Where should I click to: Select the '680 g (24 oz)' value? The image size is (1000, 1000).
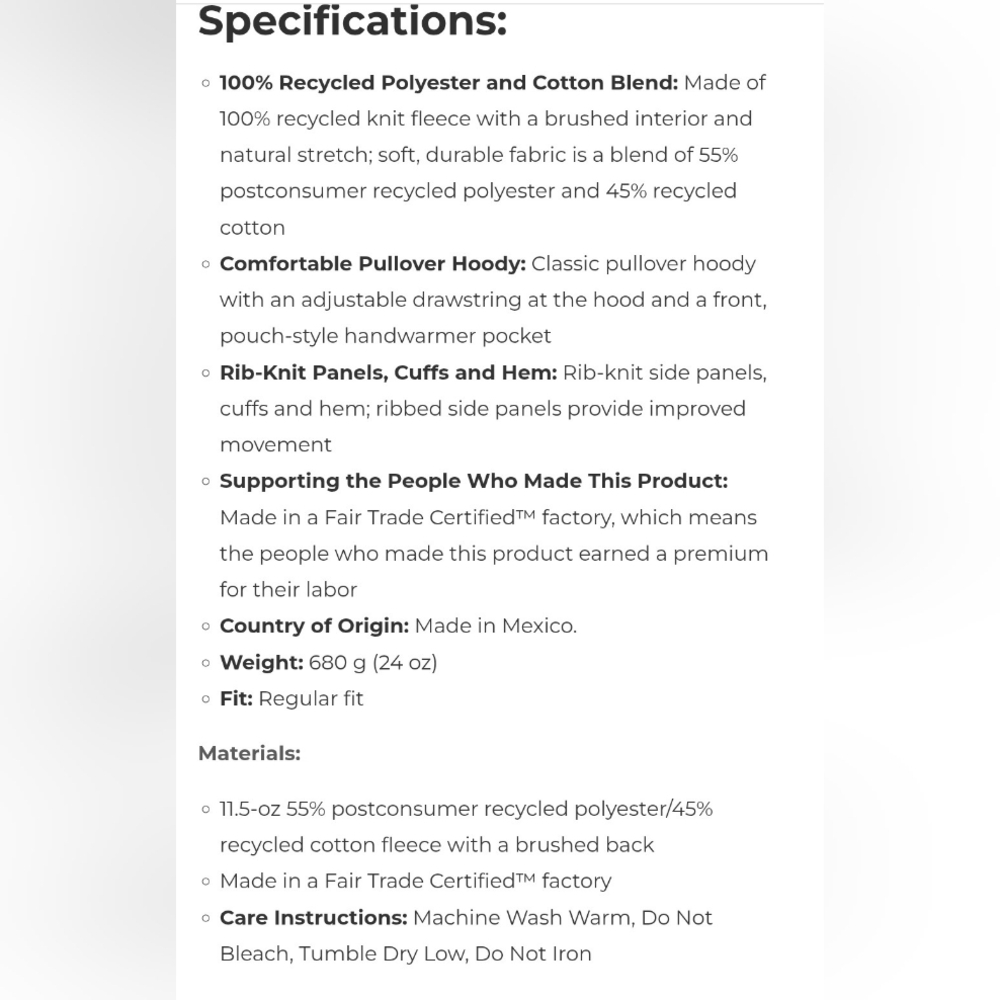click(x=373, y=663)
